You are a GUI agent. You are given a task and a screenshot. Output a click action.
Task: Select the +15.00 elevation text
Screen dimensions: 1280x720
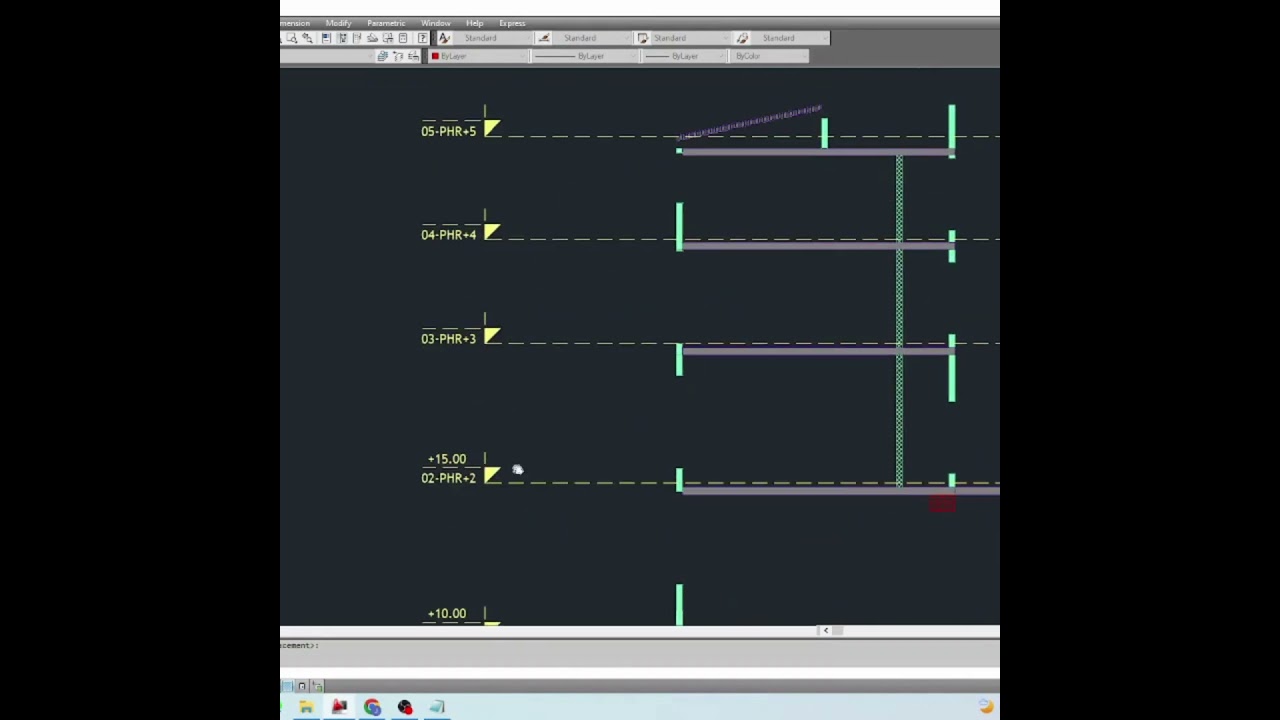click(447, 459)
